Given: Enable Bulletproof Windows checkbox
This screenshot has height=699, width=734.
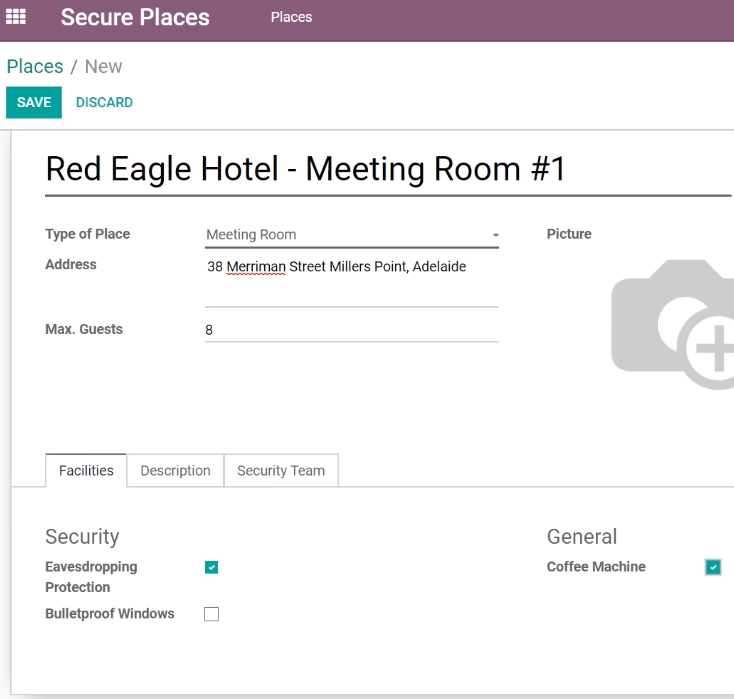Looking at the screenshot, I should (x=212, y=614).
